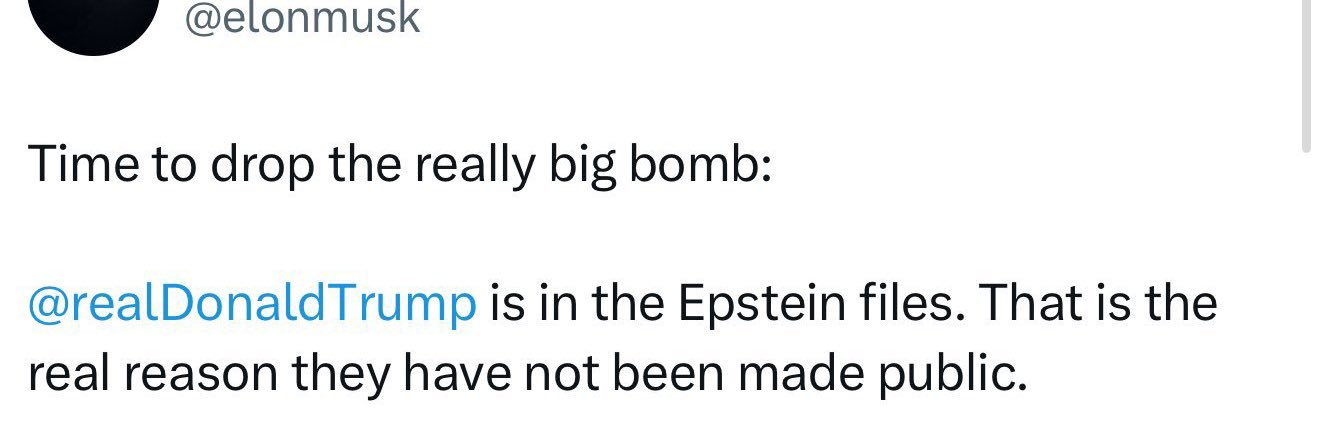Open the @elonmusk profile handle

[x=301, y=17]
